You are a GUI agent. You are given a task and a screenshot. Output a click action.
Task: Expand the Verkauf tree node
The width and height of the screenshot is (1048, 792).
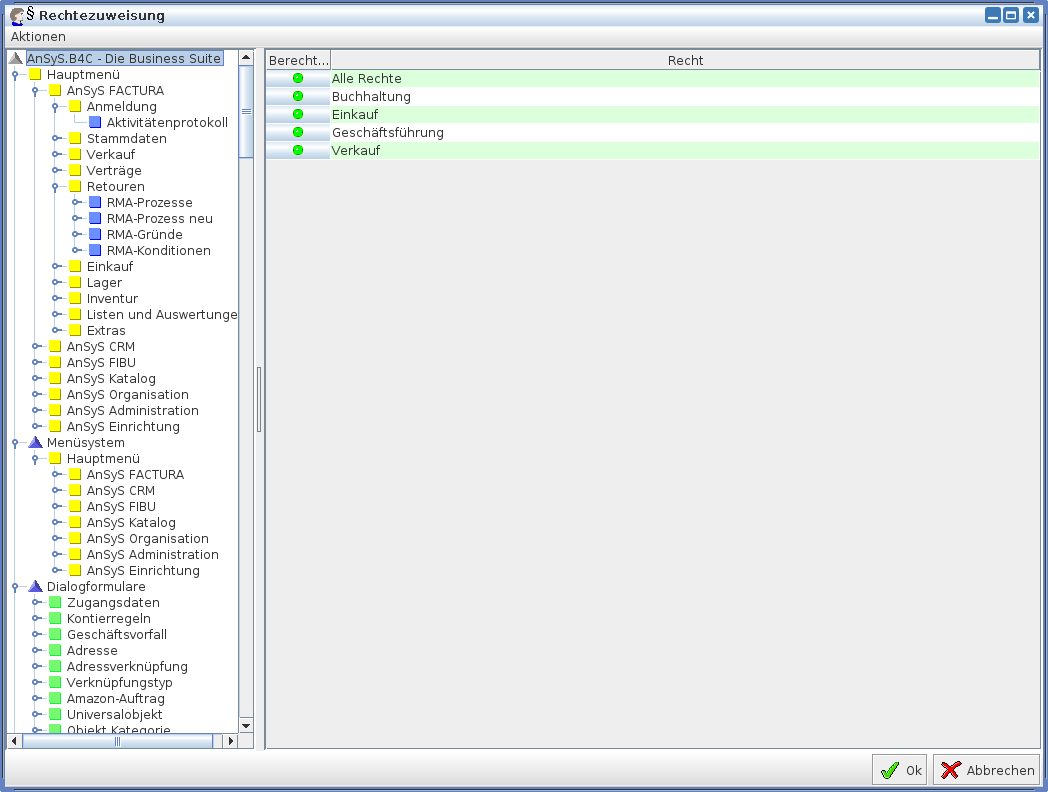pos(56,155)
